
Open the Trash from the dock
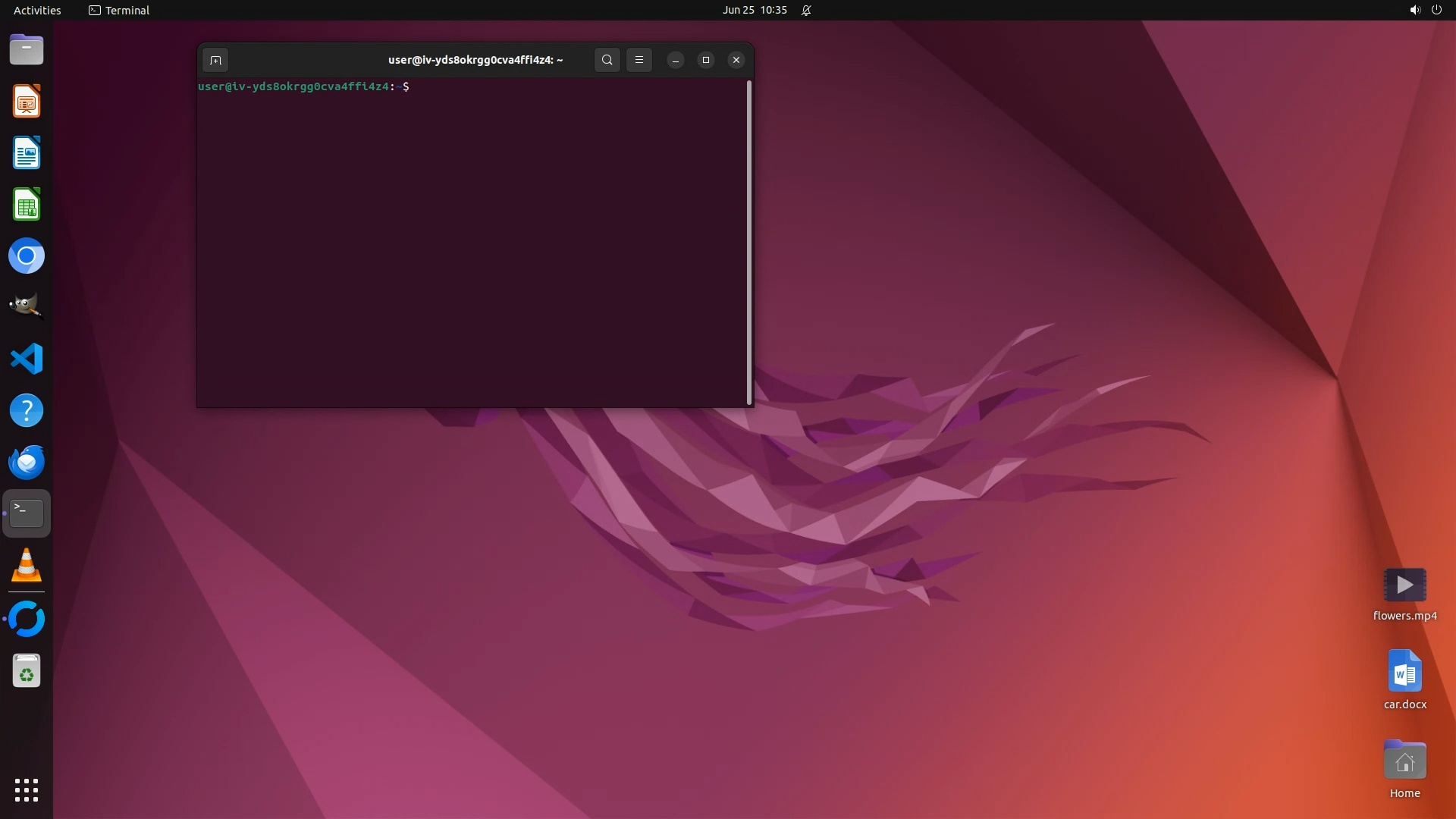[x=27, y=671]
